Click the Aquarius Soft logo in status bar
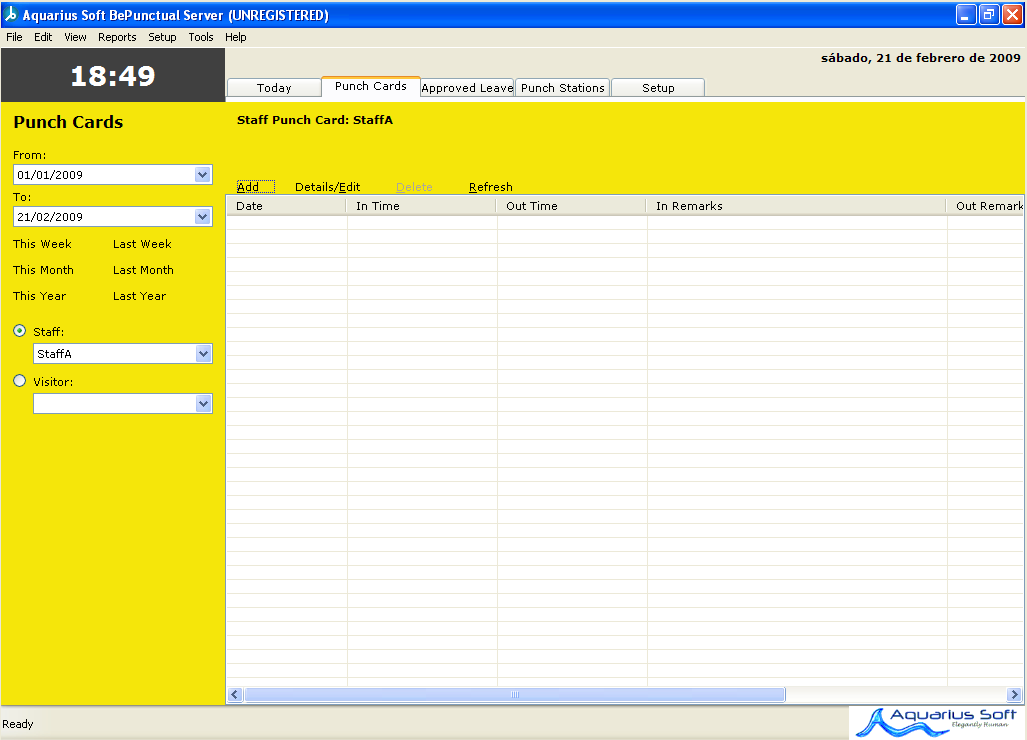This screenshot has height=740, width=1027. point(938,722)
